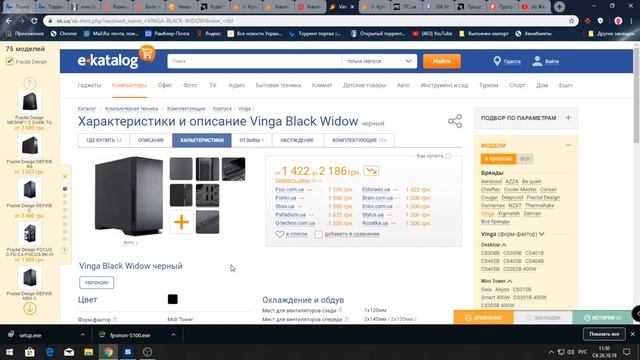
Task: Click the Fractal Design brand link
Action: (x=543, y=198)
